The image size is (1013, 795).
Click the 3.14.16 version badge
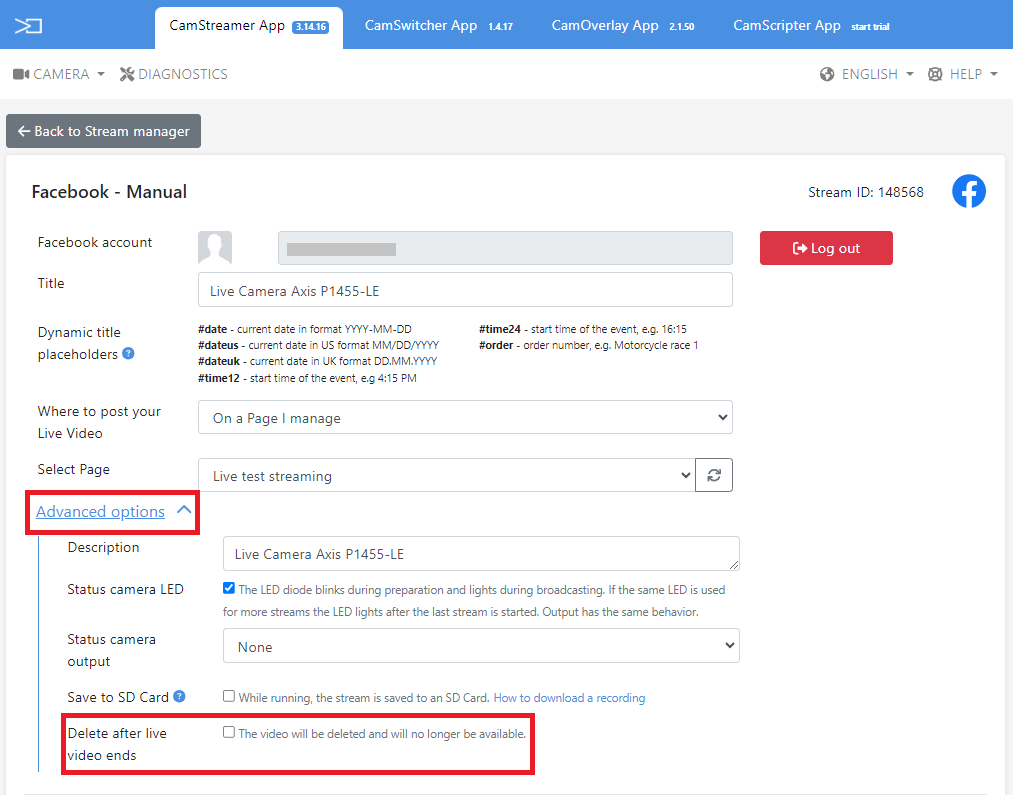311,27
